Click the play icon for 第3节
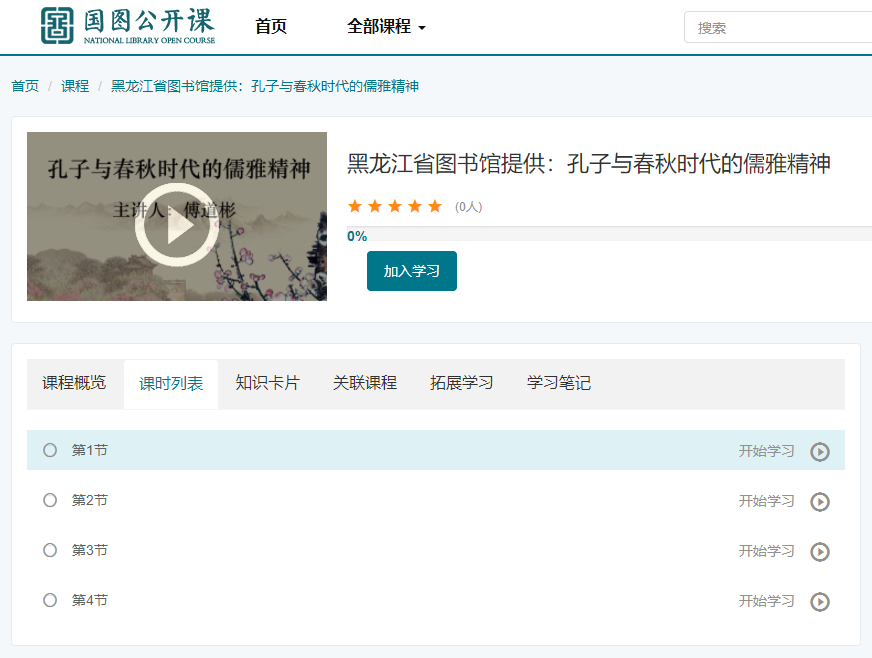This screenshot has height=658, width=872. 820,552
